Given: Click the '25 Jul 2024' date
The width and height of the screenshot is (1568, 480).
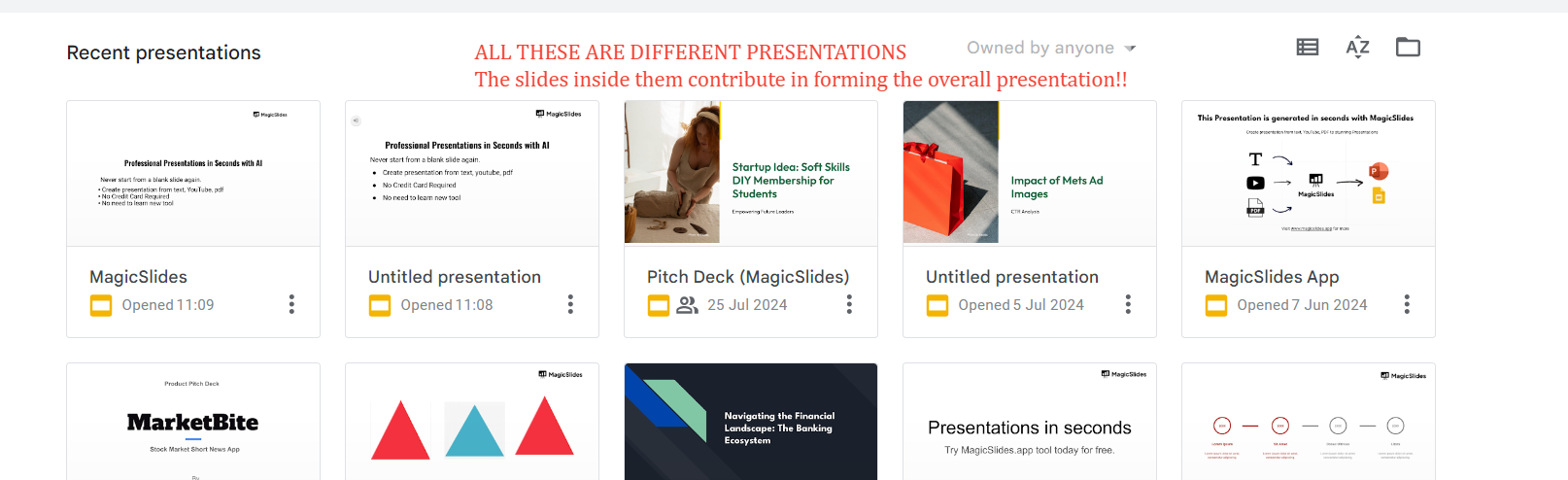Looking at the screenshot, I should [747, 305].
